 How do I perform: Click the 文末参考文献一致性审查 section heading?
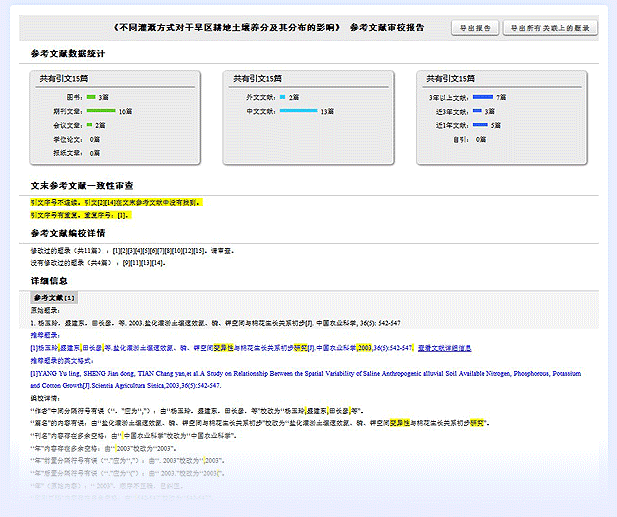82,185
